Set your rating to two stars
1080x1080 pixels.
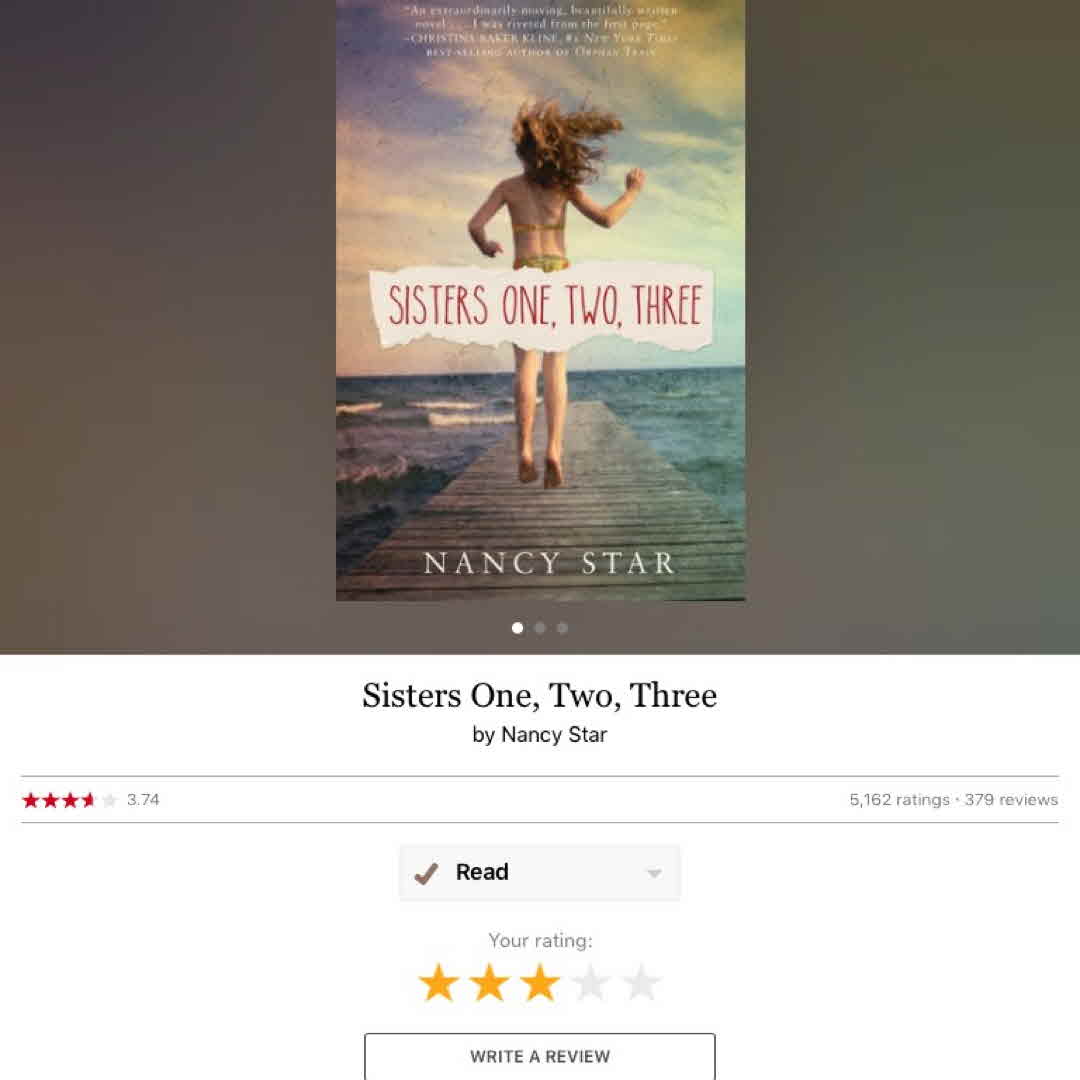point(490,982)
